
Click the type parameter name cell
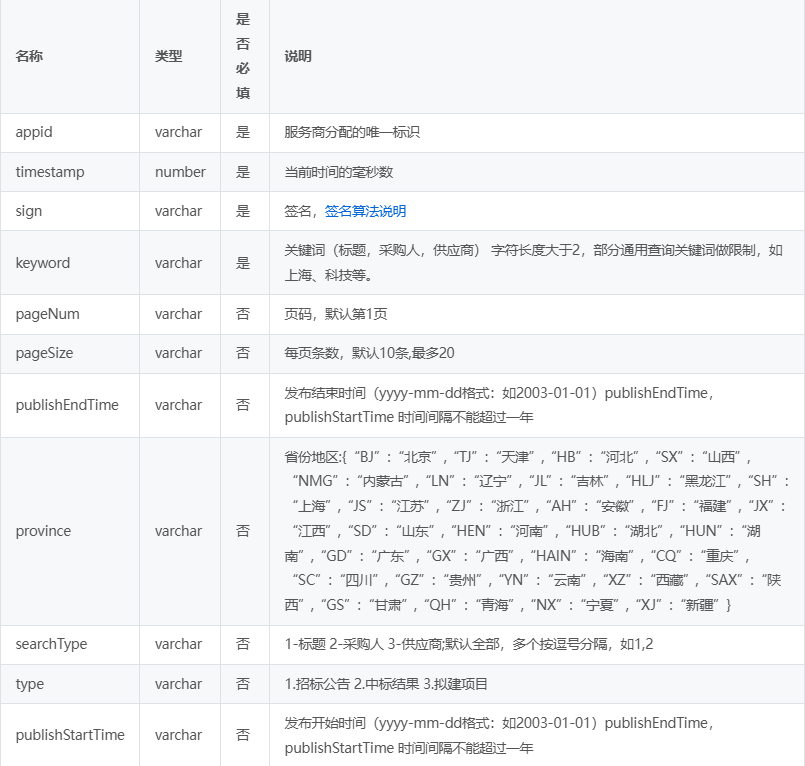(30, 684)
